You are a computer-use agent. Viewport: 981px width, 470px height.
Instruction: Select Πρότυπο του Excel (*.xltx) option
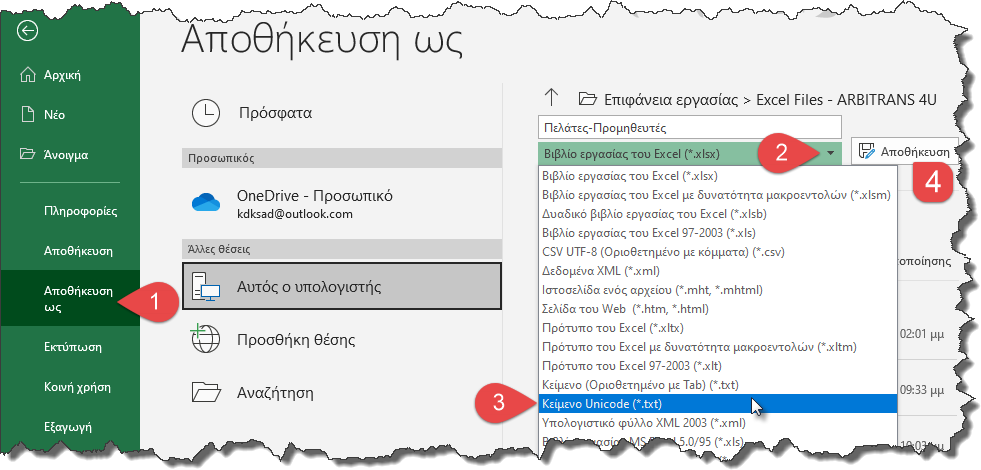(x=718, y=327)
